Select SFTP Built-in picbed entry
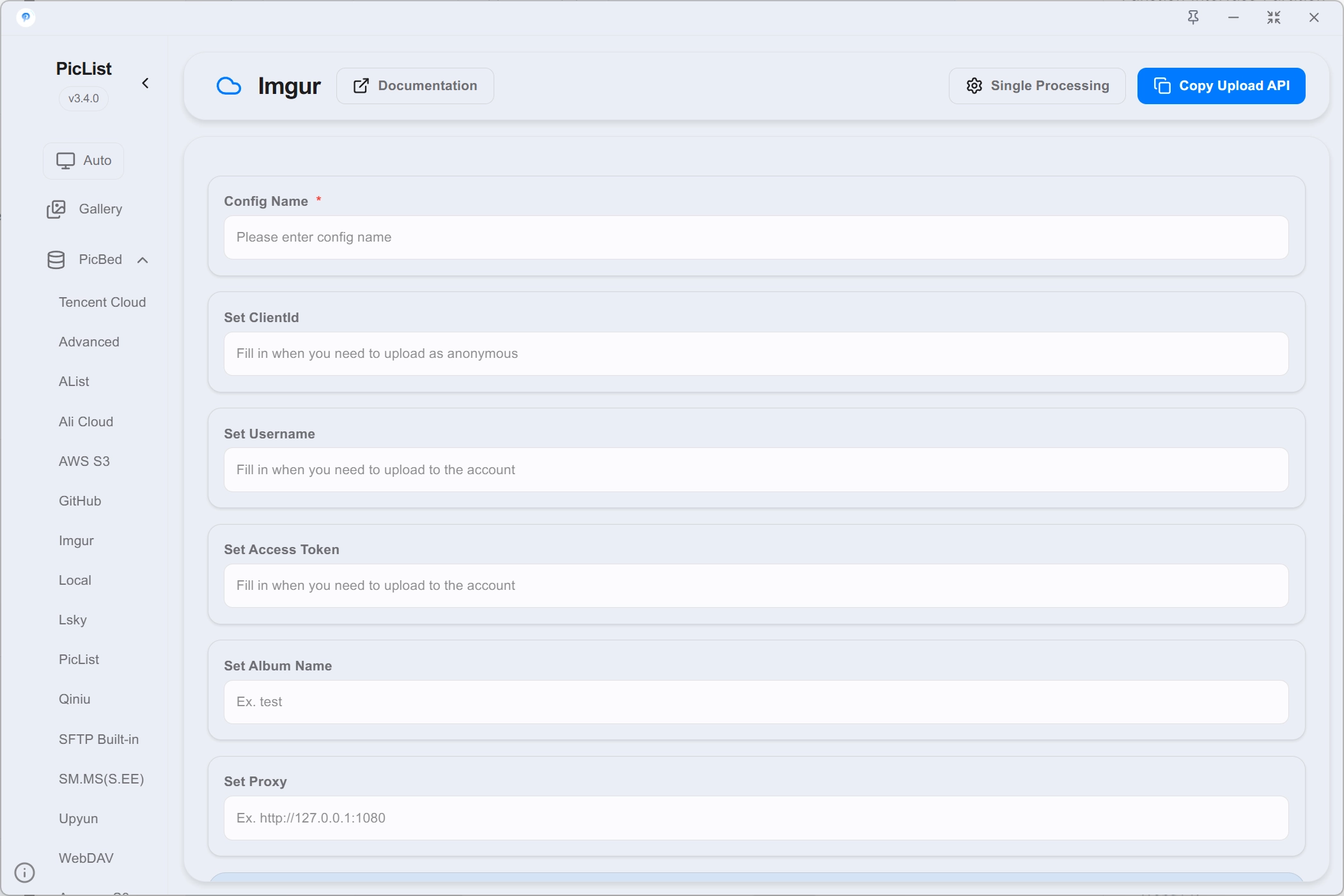Viewport: 1344px width, 896px height. tap(98, 739)
